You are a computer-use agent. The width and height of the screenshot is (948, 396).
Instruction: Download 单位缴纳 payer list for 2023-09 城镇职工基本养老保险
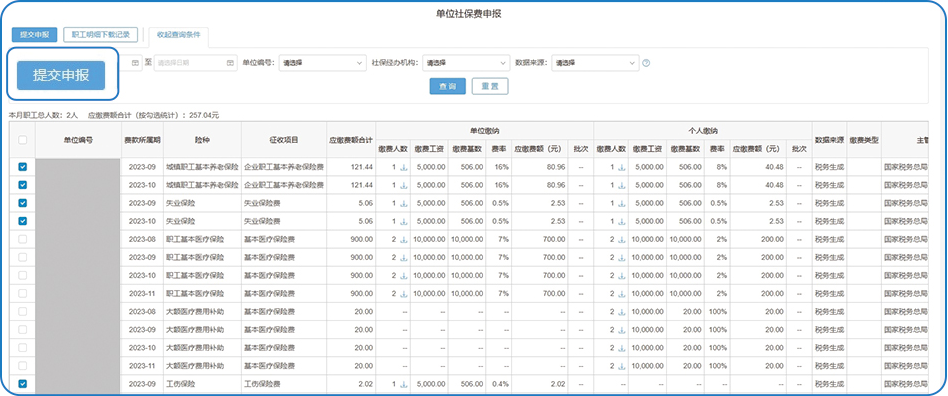click(x=404, y=167)
